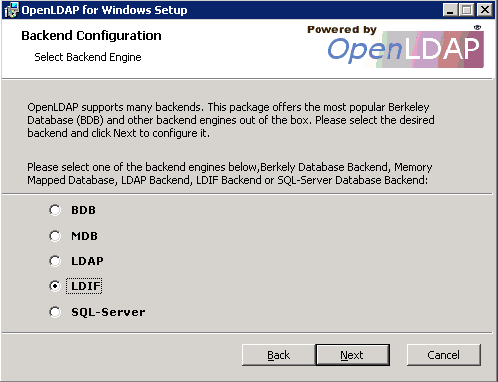
Task: Click the OpenLDAP for Windows Setup title
Action: (104, 10)
